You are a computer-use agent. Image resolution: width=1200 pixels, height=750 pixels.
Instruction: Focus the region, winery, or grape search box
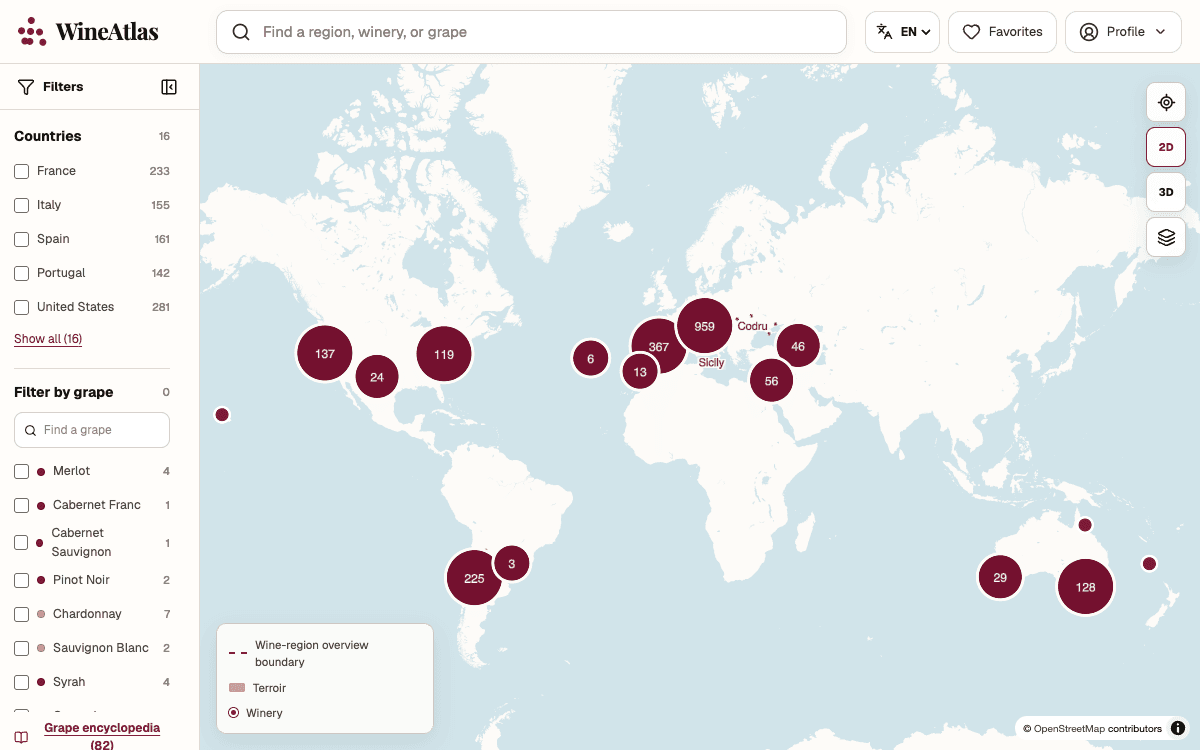pos(531,32)
